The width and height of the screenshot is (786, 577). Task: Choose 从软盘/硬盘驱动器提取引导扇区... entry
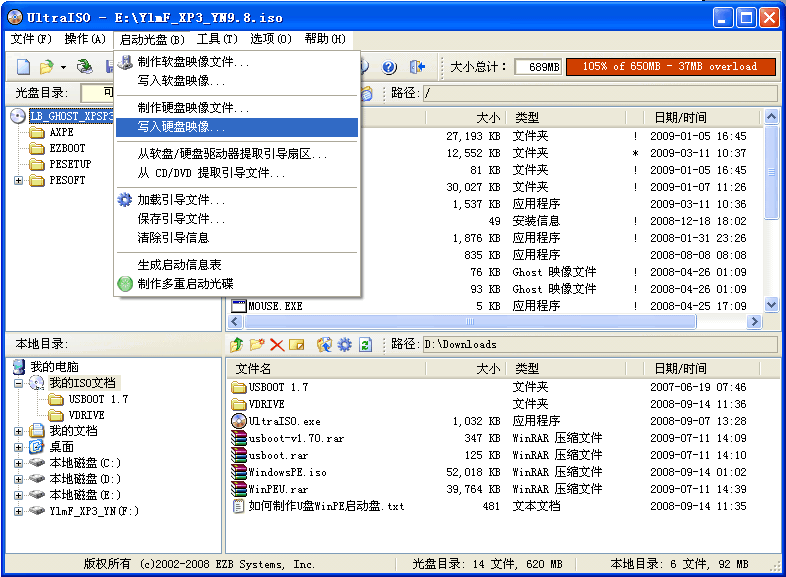click(x=237, y=154)
